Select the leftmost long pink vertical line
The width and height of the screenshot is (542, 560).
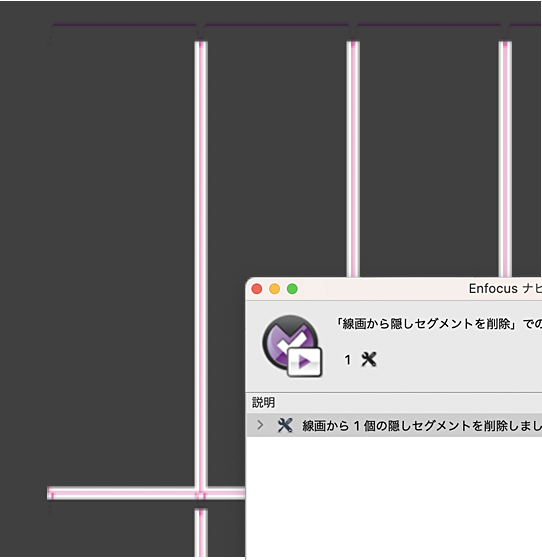coord(201,264)
